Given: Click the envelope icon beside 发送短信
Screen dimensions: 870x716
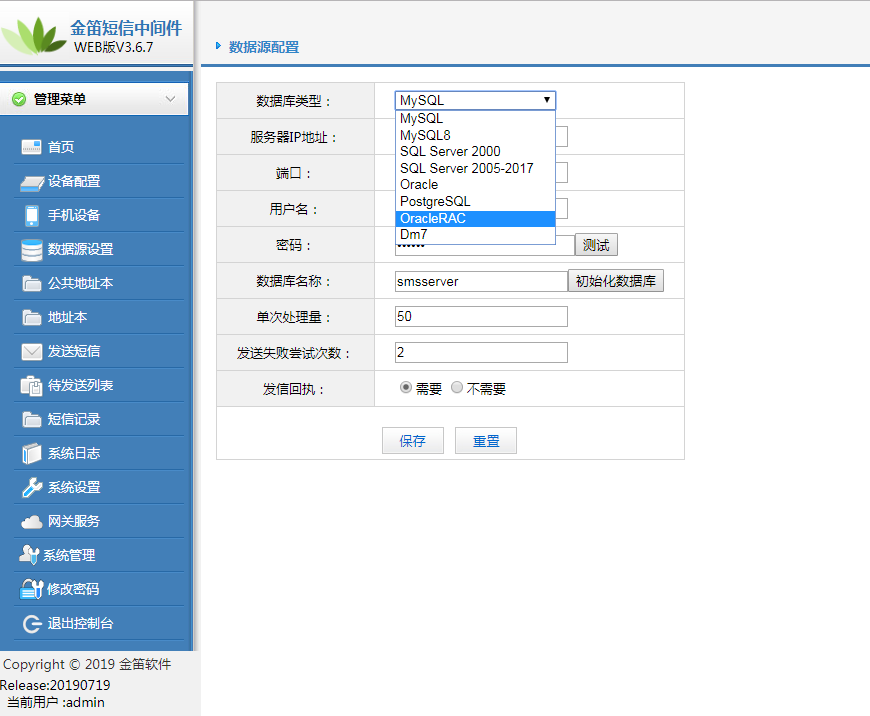Looking at the screenshot, I should 31,351.
